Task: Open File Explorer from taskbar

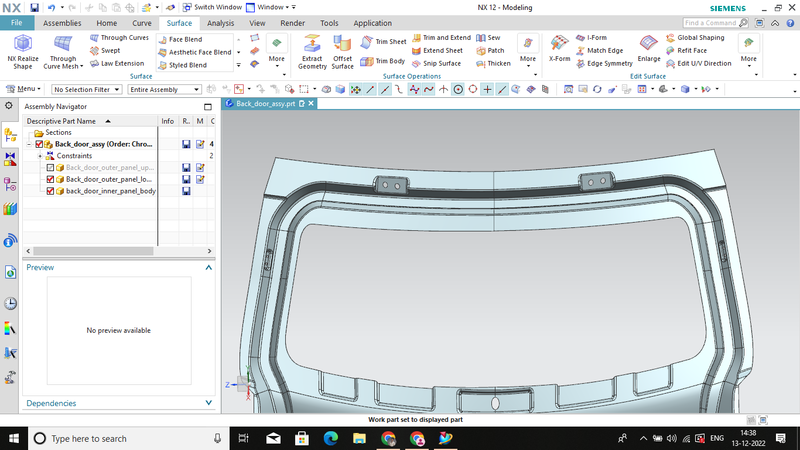Action: pyautogui.click(x=359, y=438)
